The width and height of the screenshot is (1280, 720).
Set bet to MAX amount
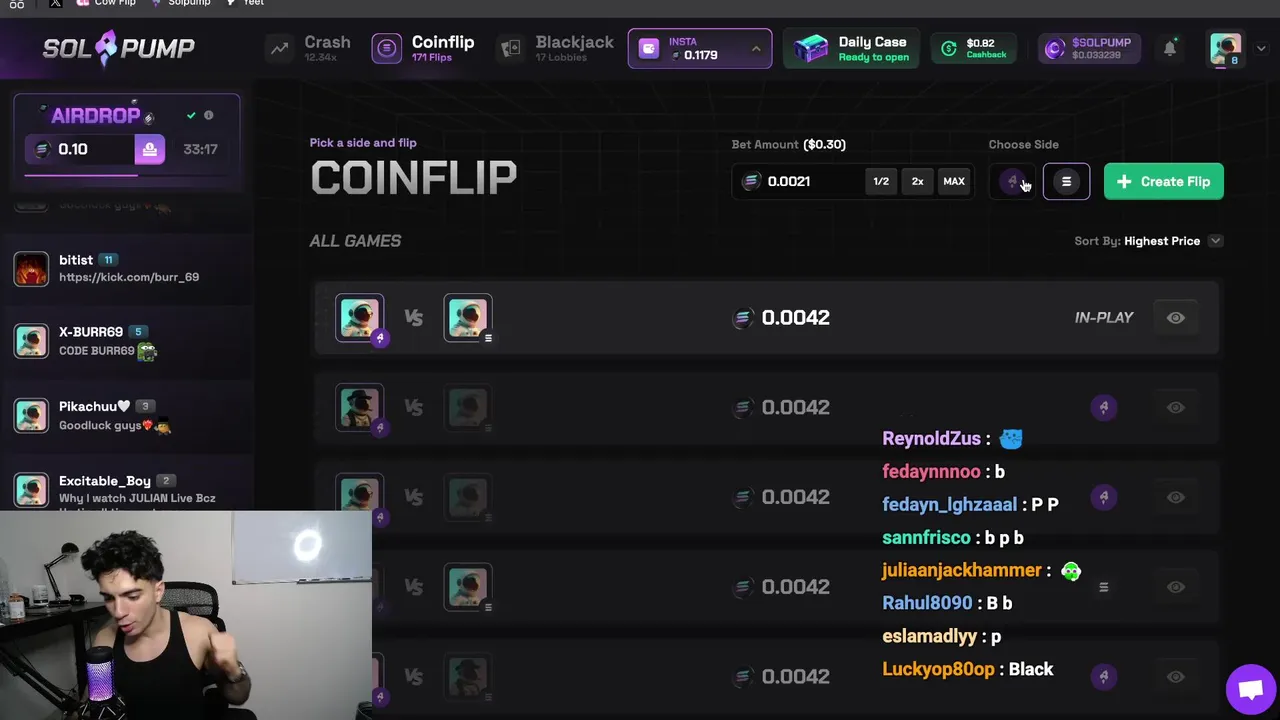(953, 181)
